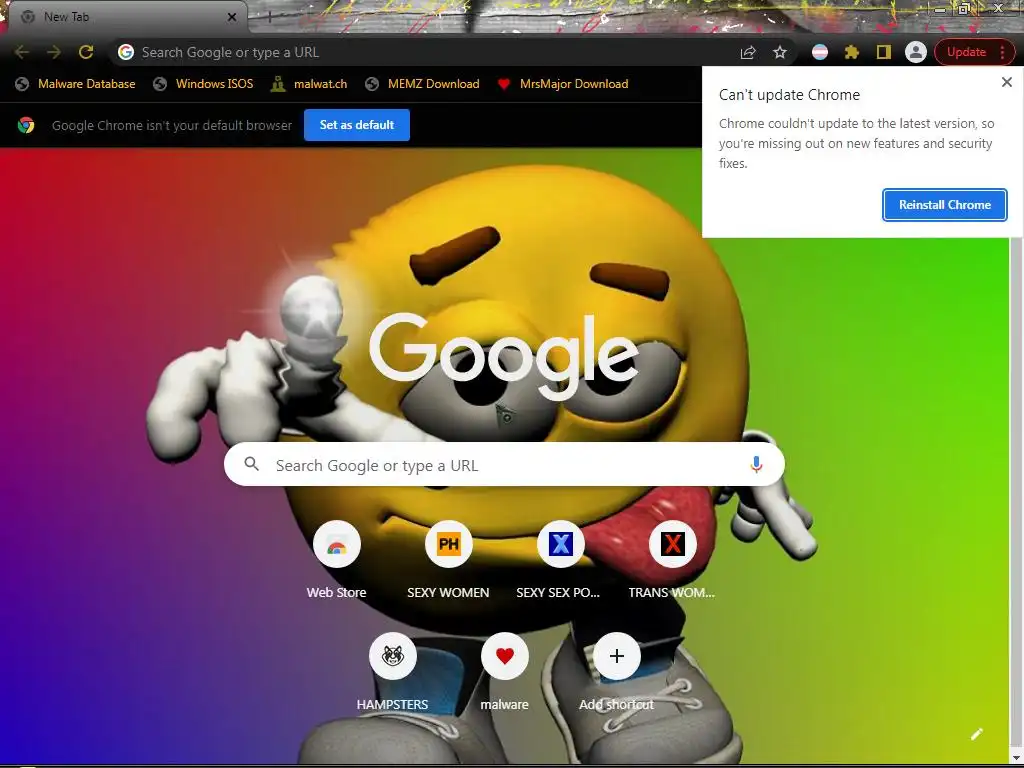Start voice search with microphone icon
Screen dimensions: 1024x768
pyautogui.click(x=756, y=464)
